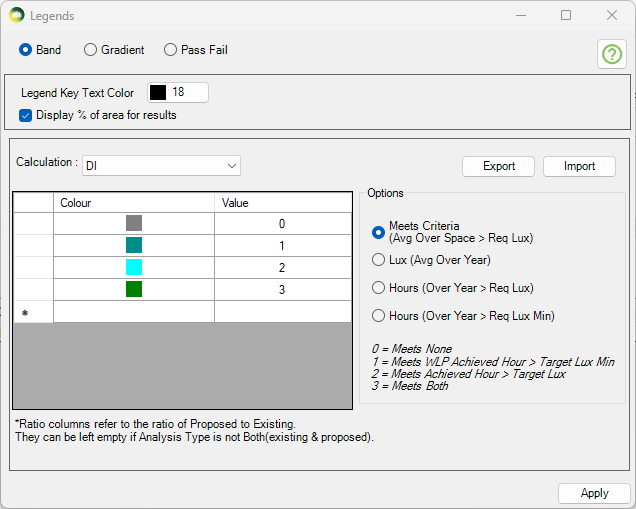The height and width of the screenshot is (509, 636).
Task: Click the Legends app icon in title bar
Action: 17,16
